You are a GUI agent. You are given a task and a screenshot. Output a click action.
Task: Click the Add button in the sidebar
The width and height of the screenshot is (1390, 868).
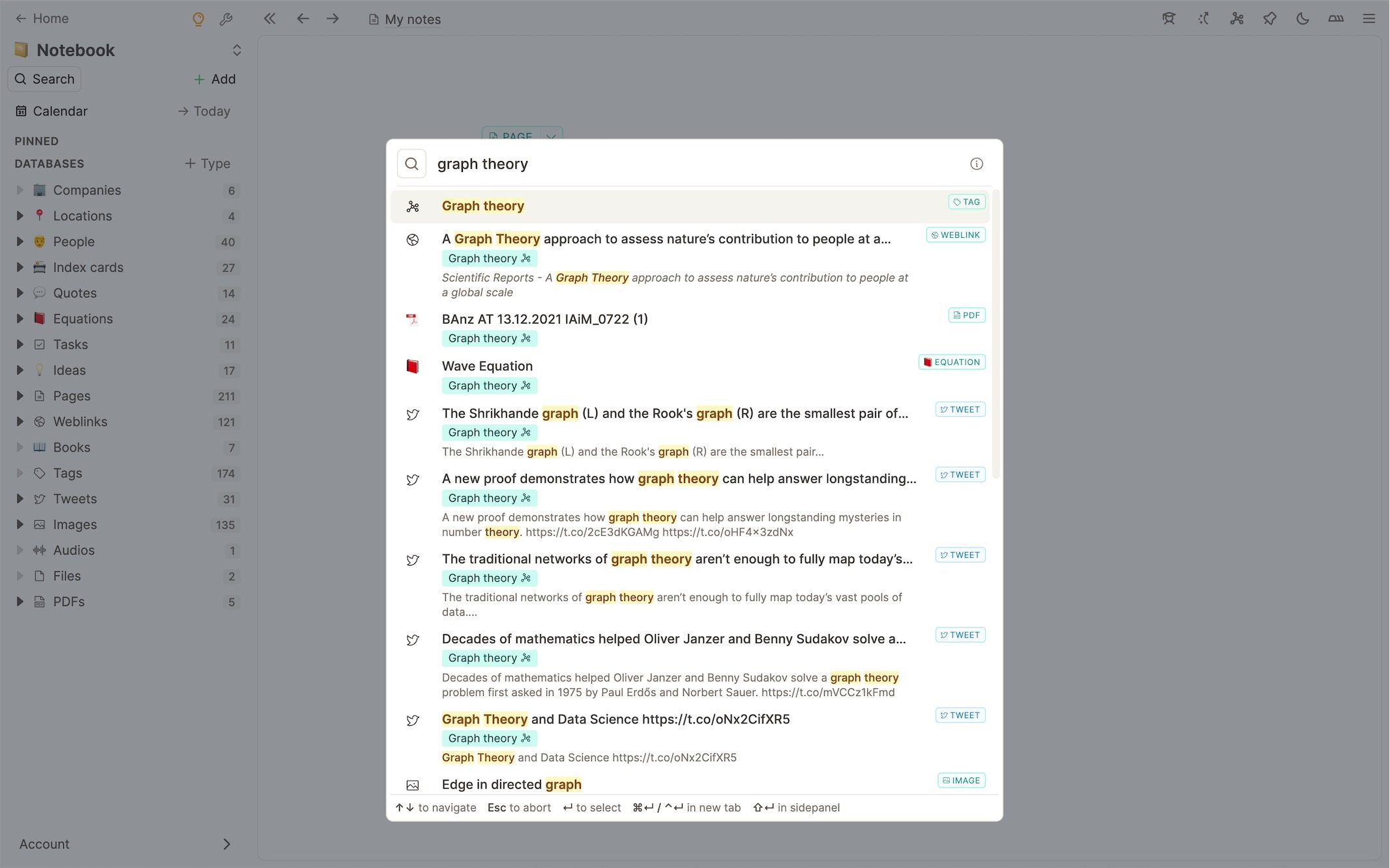214,80
